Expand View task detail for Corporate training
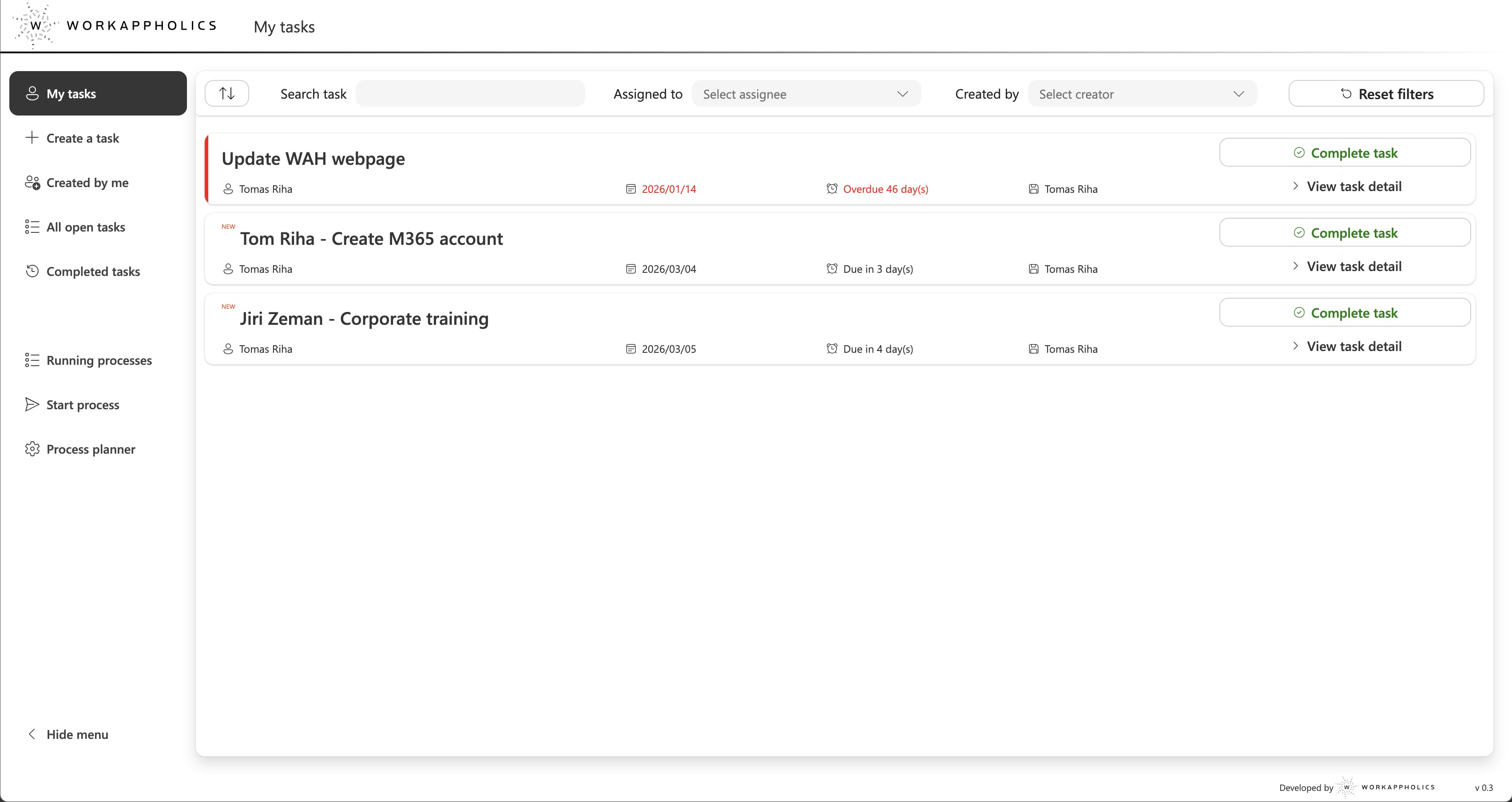The image size is (1512, 802). pyautogui.click(x=1346, y=347)
